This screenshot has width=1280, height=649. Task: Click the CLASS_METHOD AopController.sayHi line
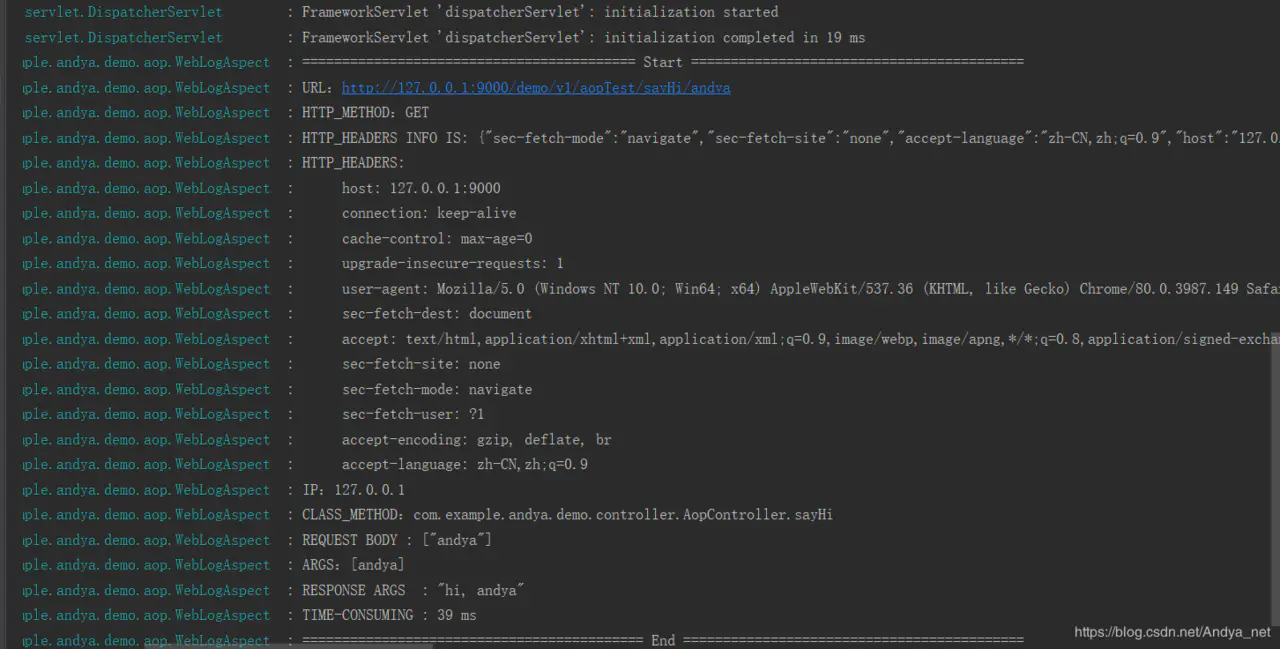coord(567,515)
